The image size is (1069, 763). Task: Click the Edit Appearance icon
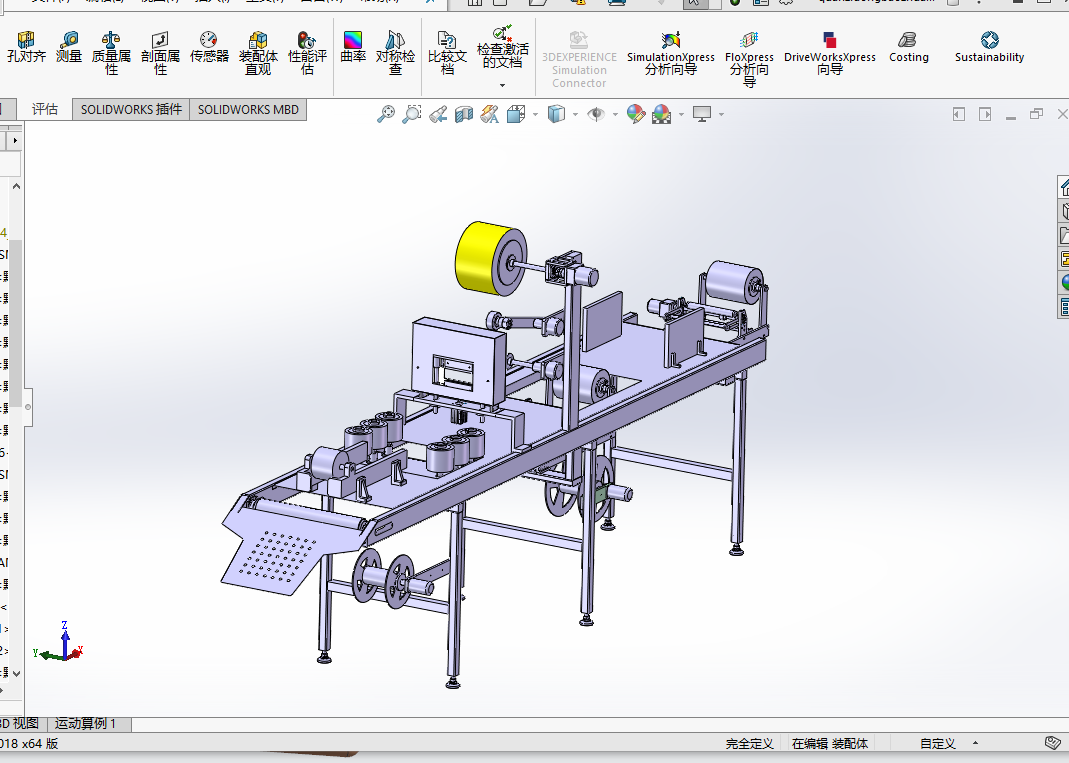[x=636, y=114]
